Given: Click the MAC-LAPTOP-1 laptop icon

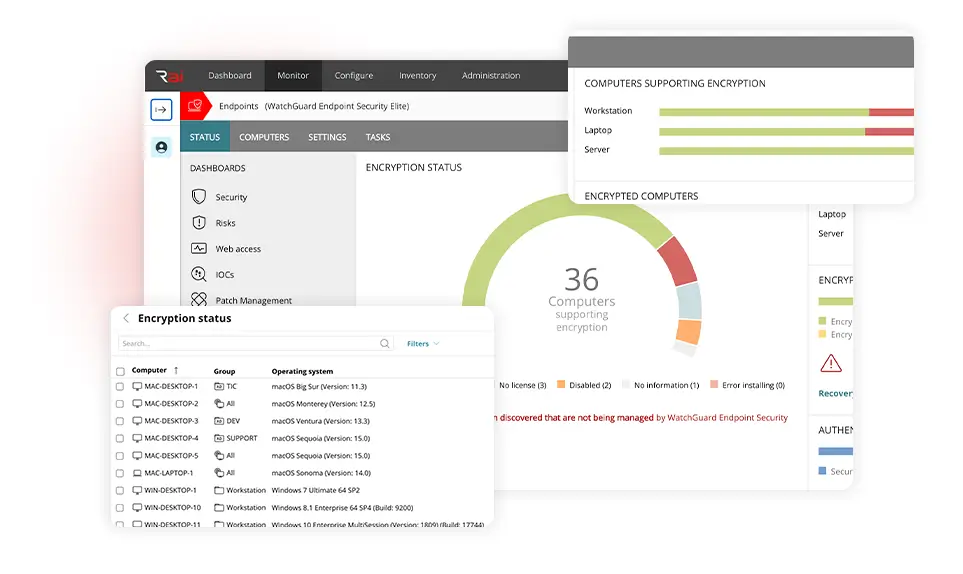Looking at the screenshot, I should pos(137,473).
